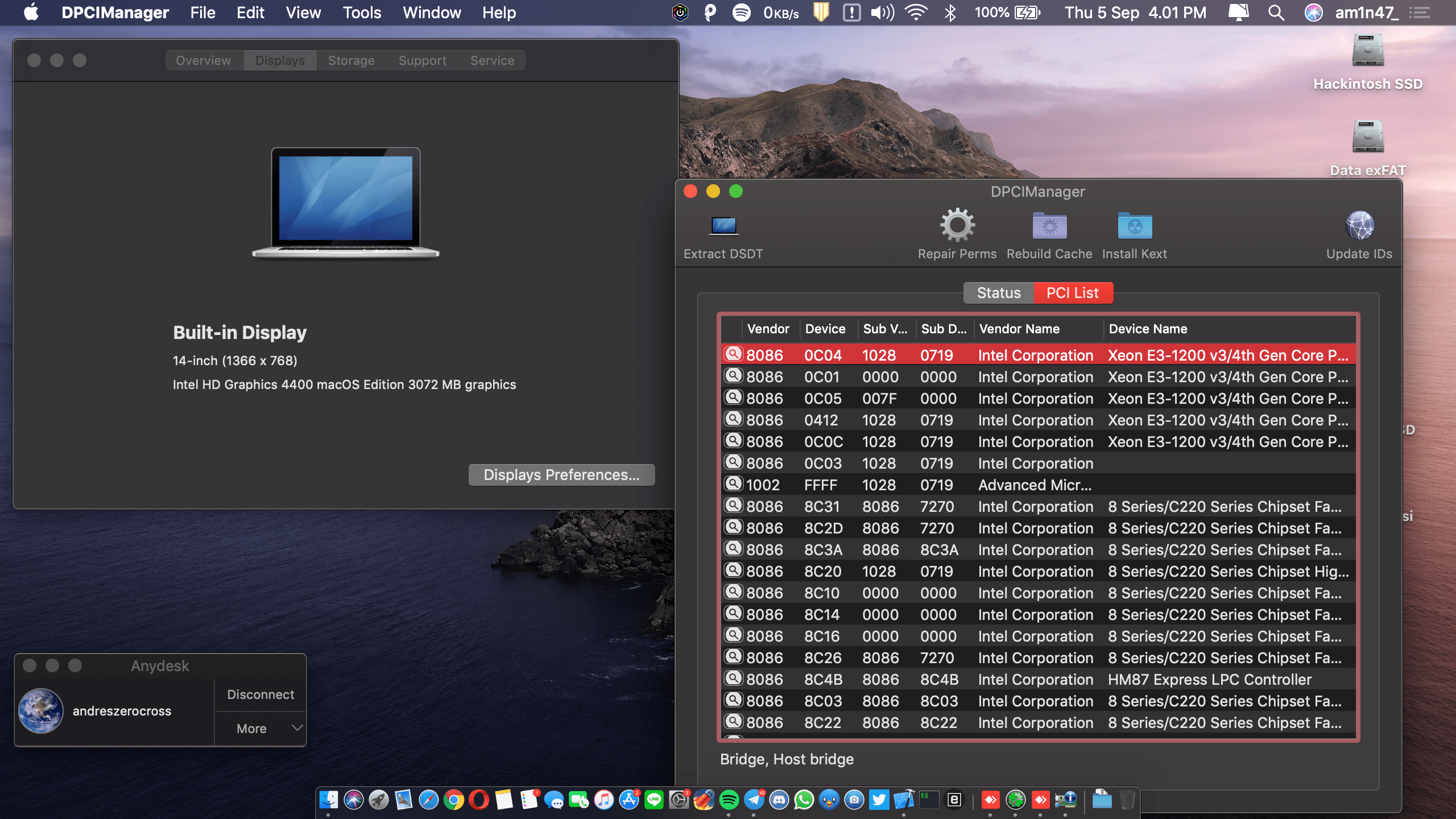
Task: Open Google Chrome in the Dock
Action: tap(453, 800)
